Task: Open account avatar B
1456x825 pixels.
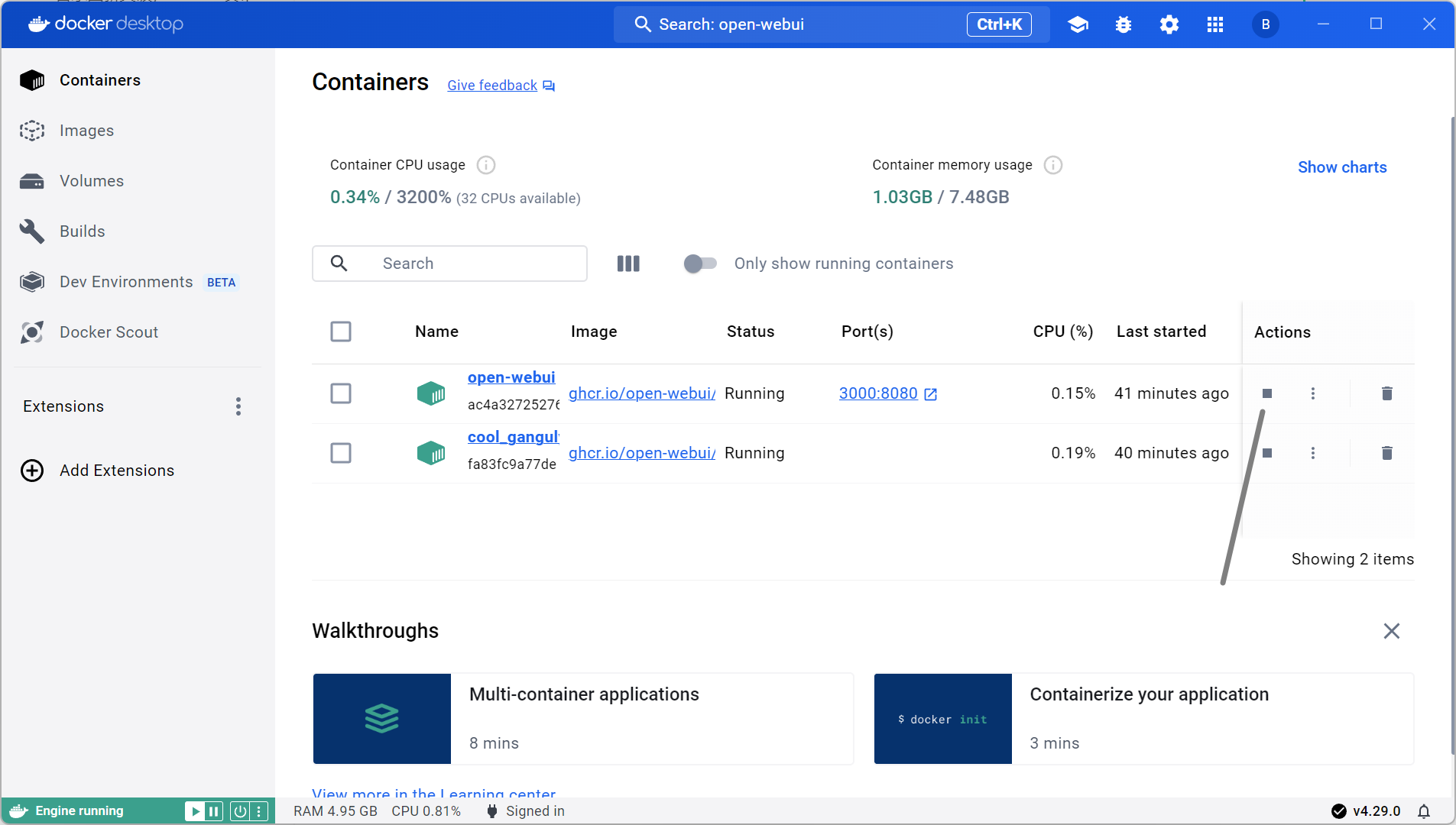Action: click(1266, 24)
